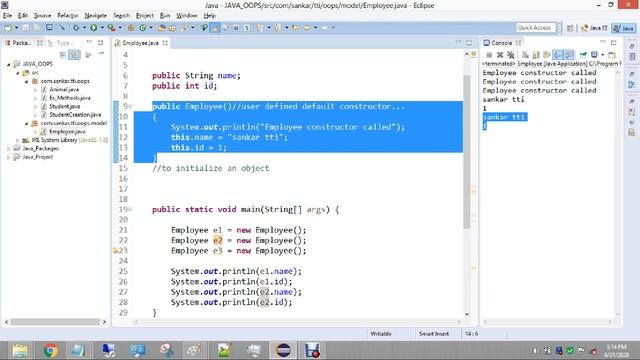Collapse the com.sankar.tti.oops package
Image resolution: width=640 pixels, height=360 pixels.
(x=27, y=81)
